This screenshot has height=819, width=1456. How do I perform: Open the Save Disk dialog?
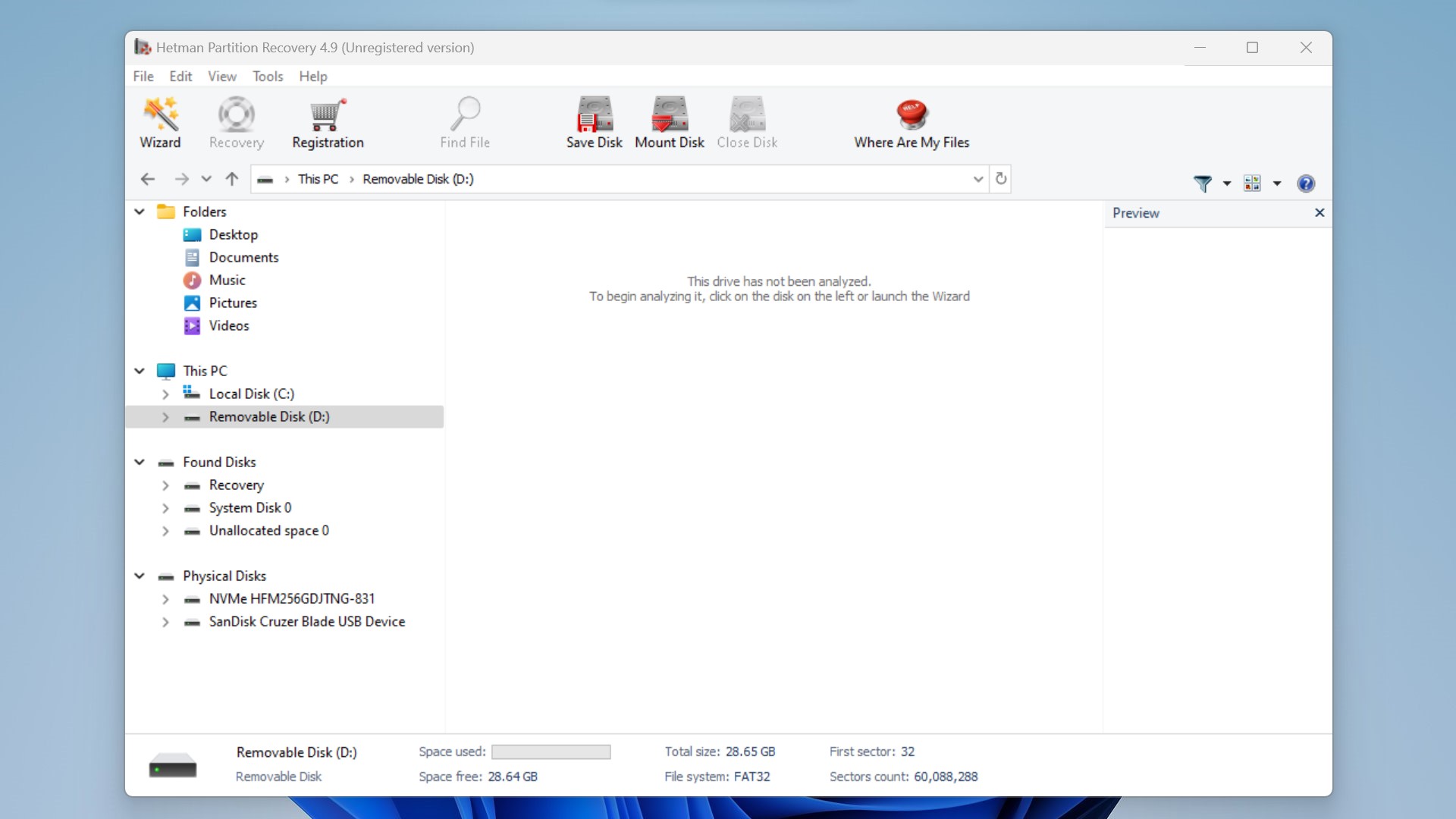coord(594,120)
